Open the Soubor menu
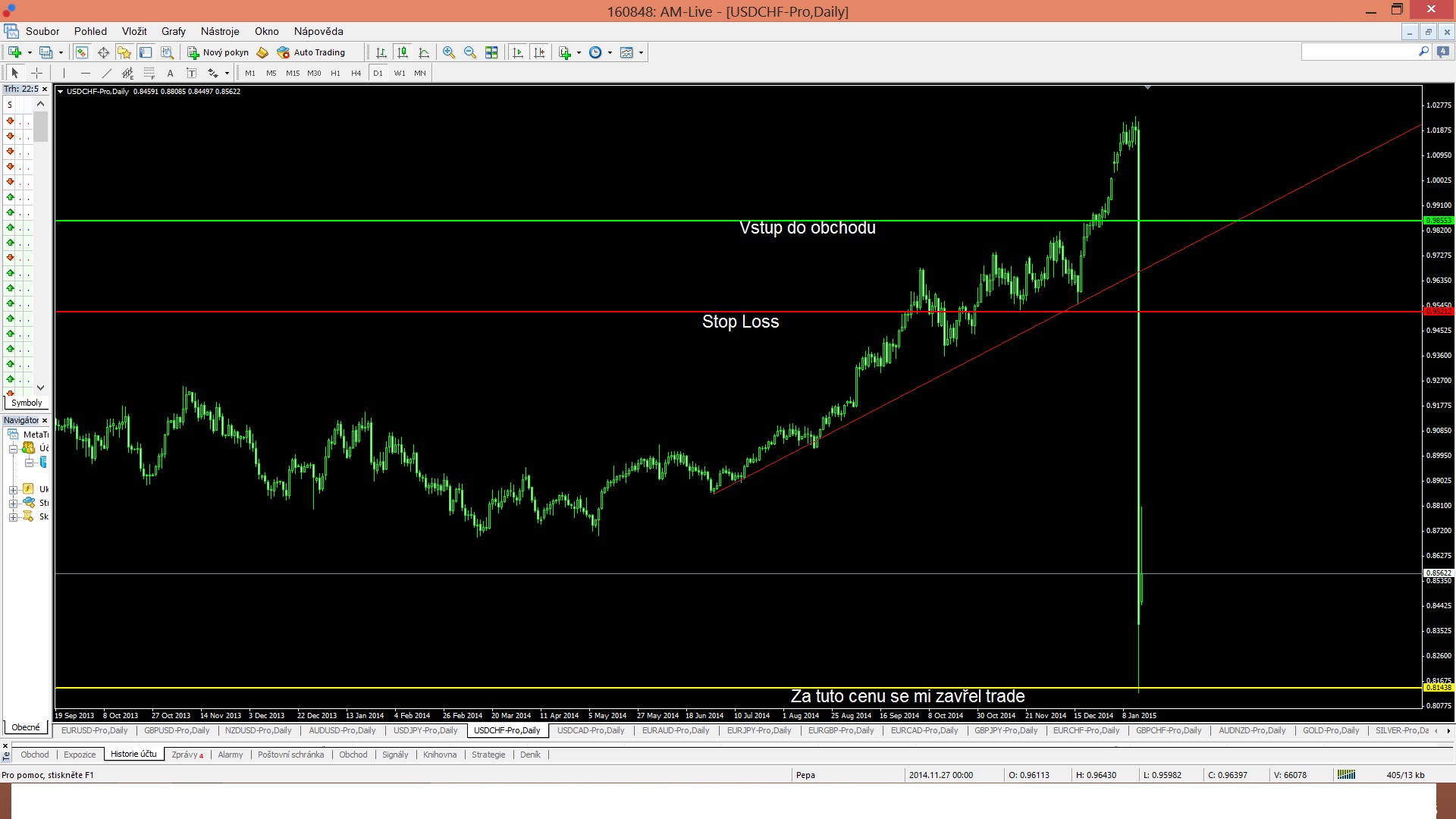Screen dimensions: 1456x819 point(42,31)
